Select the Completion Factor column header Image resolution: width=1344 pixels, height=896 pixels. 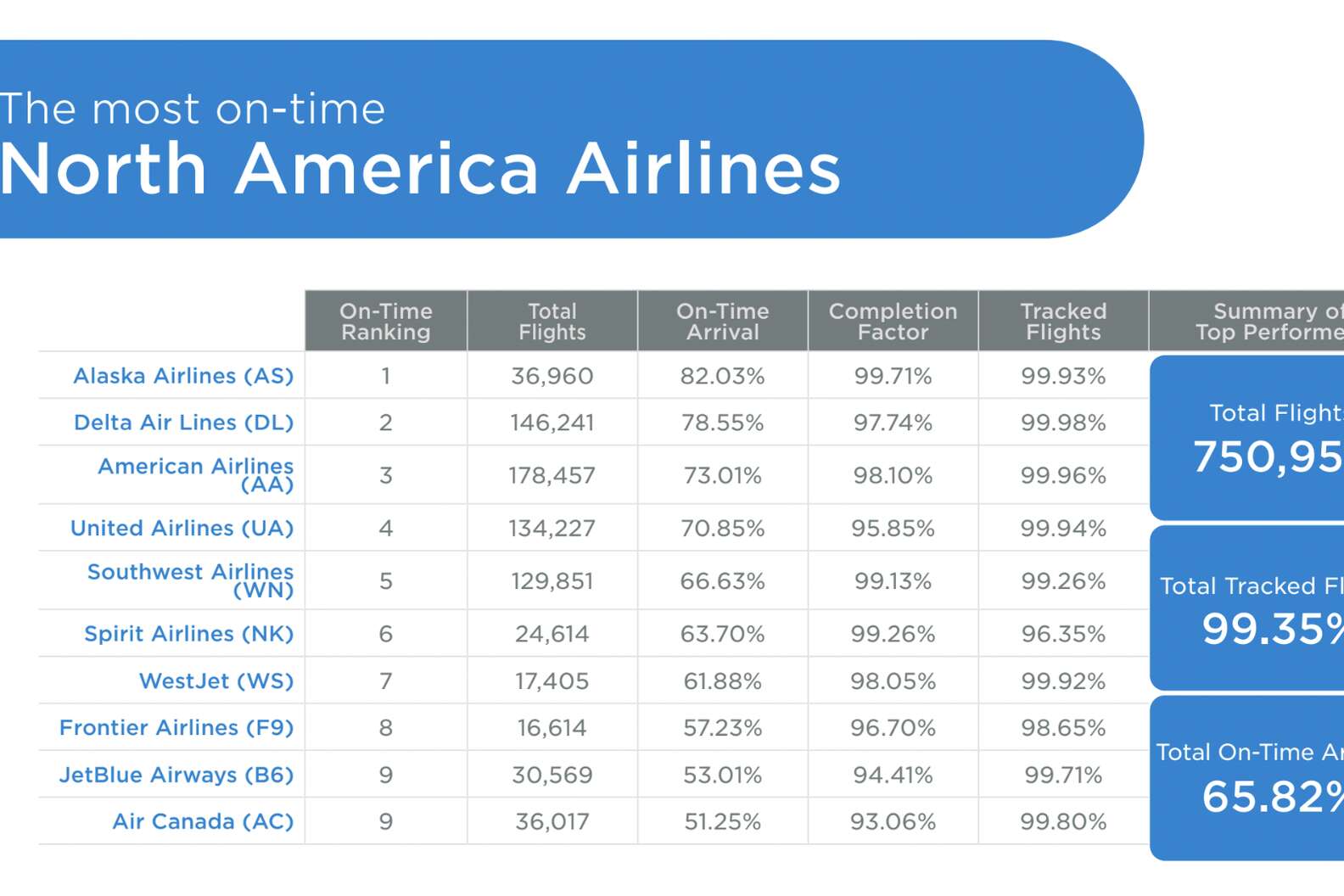pos(893,322)
